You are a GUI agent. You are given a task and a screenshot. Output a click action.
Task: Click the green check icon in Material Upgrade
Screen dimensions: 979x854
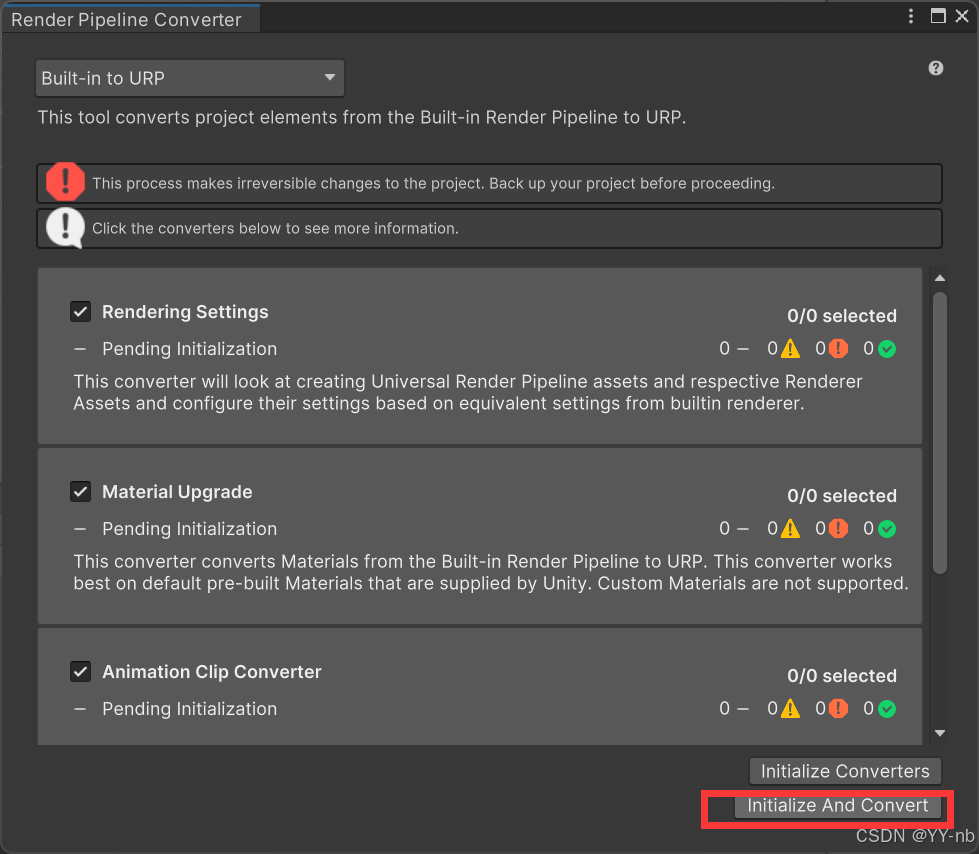pyautogui.click(x=887, y=529)
